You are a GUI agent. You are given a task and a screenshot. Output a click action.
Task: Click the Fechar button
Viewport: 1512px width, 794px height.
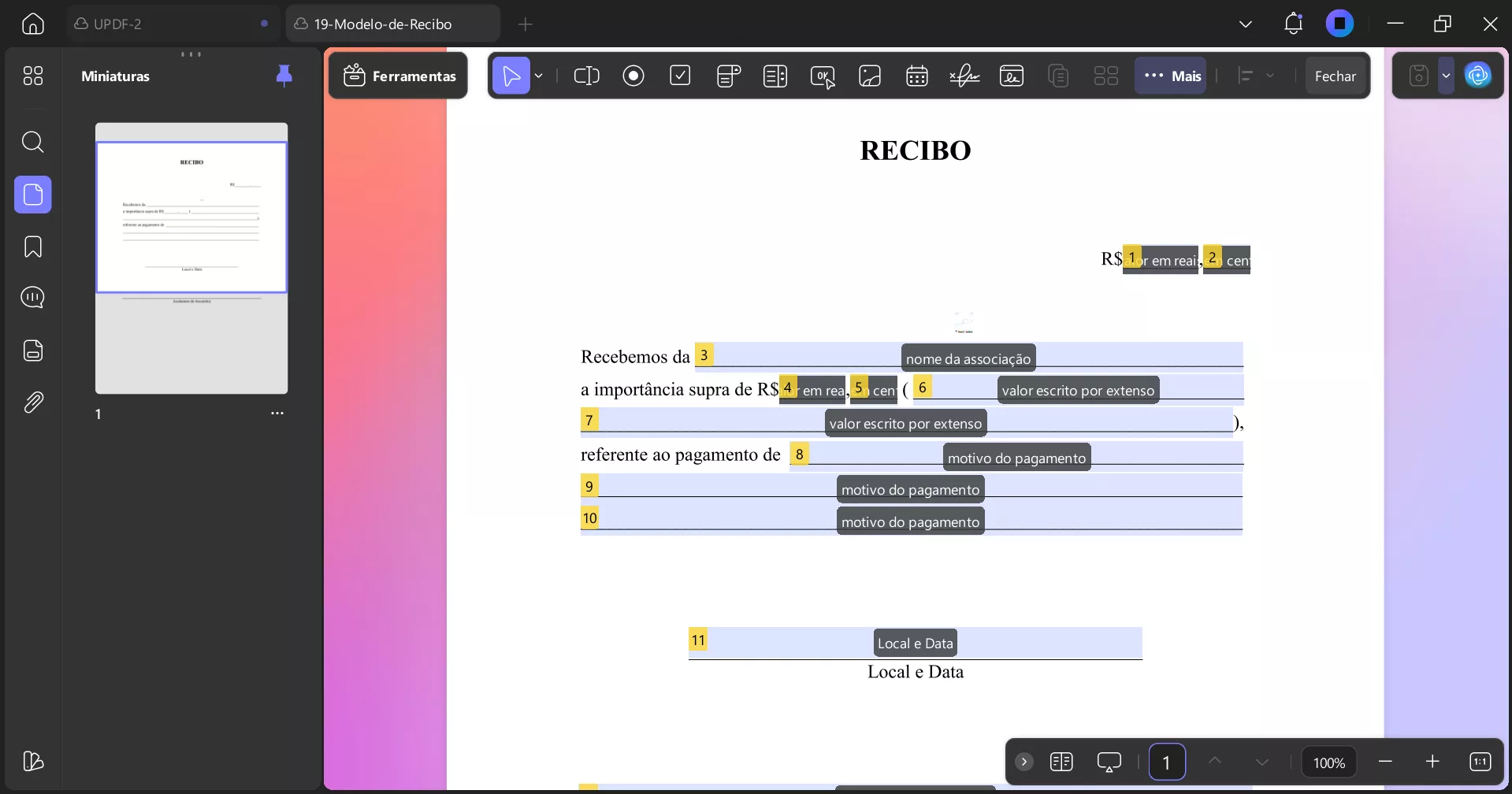(1336, 76)
